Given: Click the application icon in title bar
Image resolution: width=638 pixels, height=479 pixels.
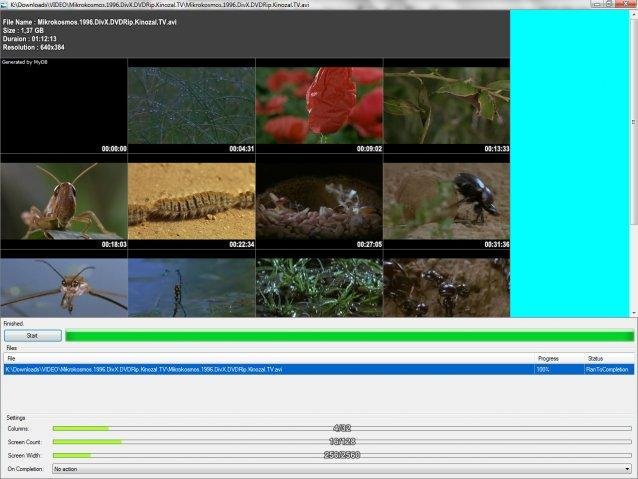Looking at the screenshot, I should point(4,4).
